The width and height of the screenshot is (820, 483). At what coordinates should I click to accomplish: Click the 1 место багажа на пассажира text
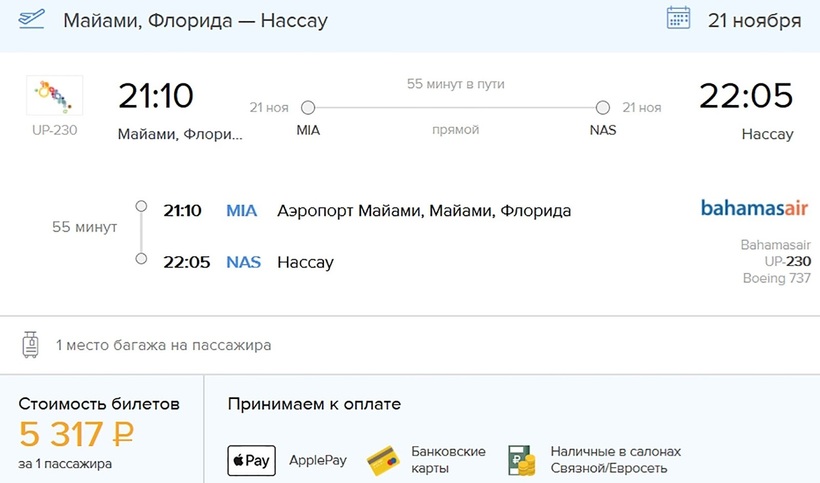coord(163,346)
